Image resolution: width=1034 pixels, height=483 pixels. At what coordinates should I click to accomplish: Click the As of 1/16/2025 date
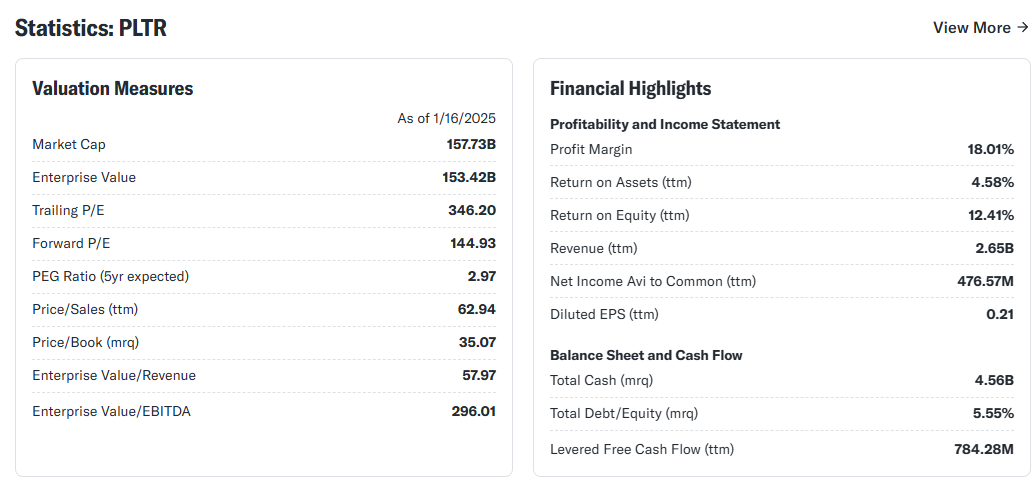[x=446, y=118]
